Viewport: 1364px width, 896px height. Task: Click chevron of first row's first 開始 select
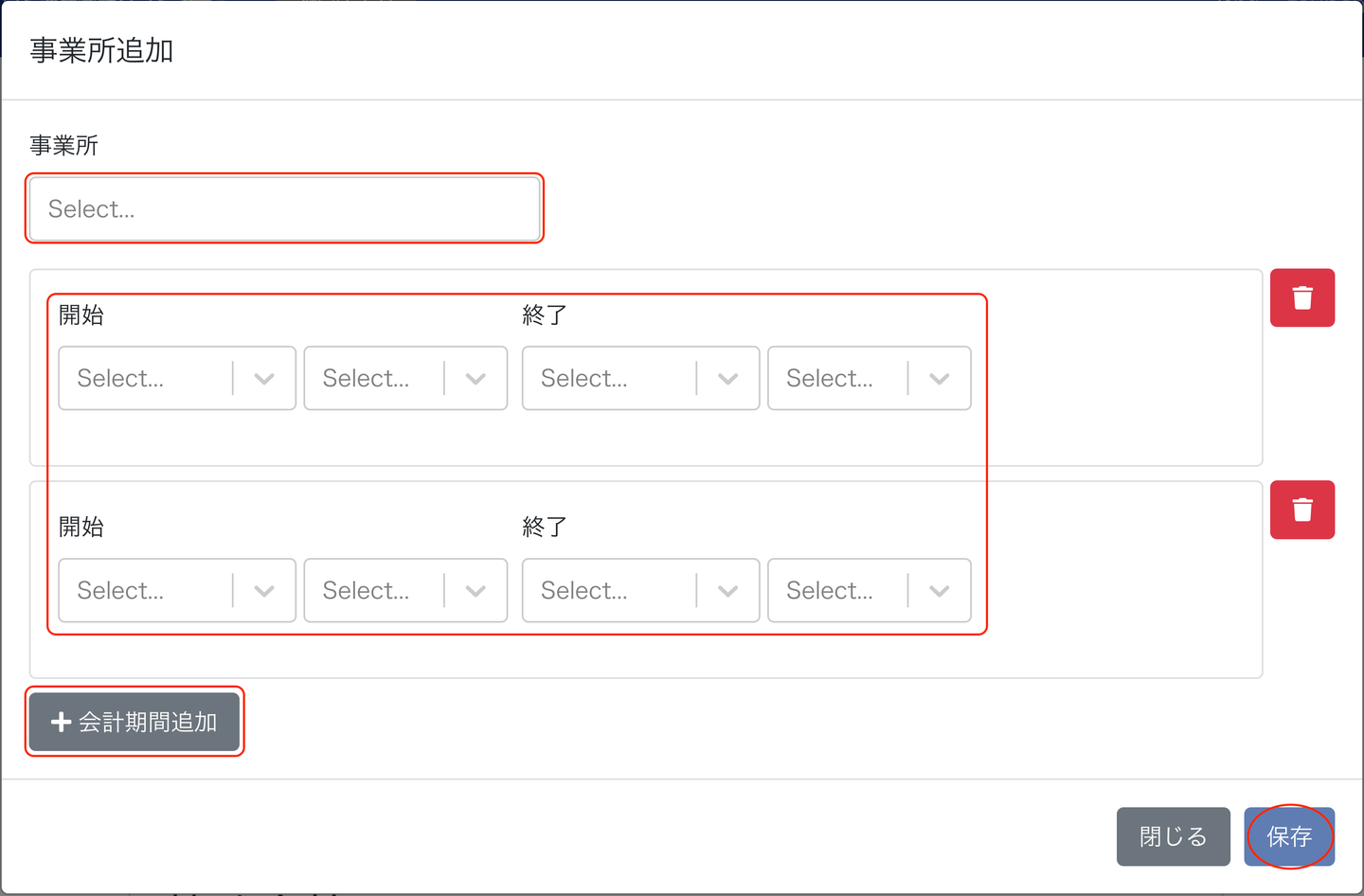264,379
